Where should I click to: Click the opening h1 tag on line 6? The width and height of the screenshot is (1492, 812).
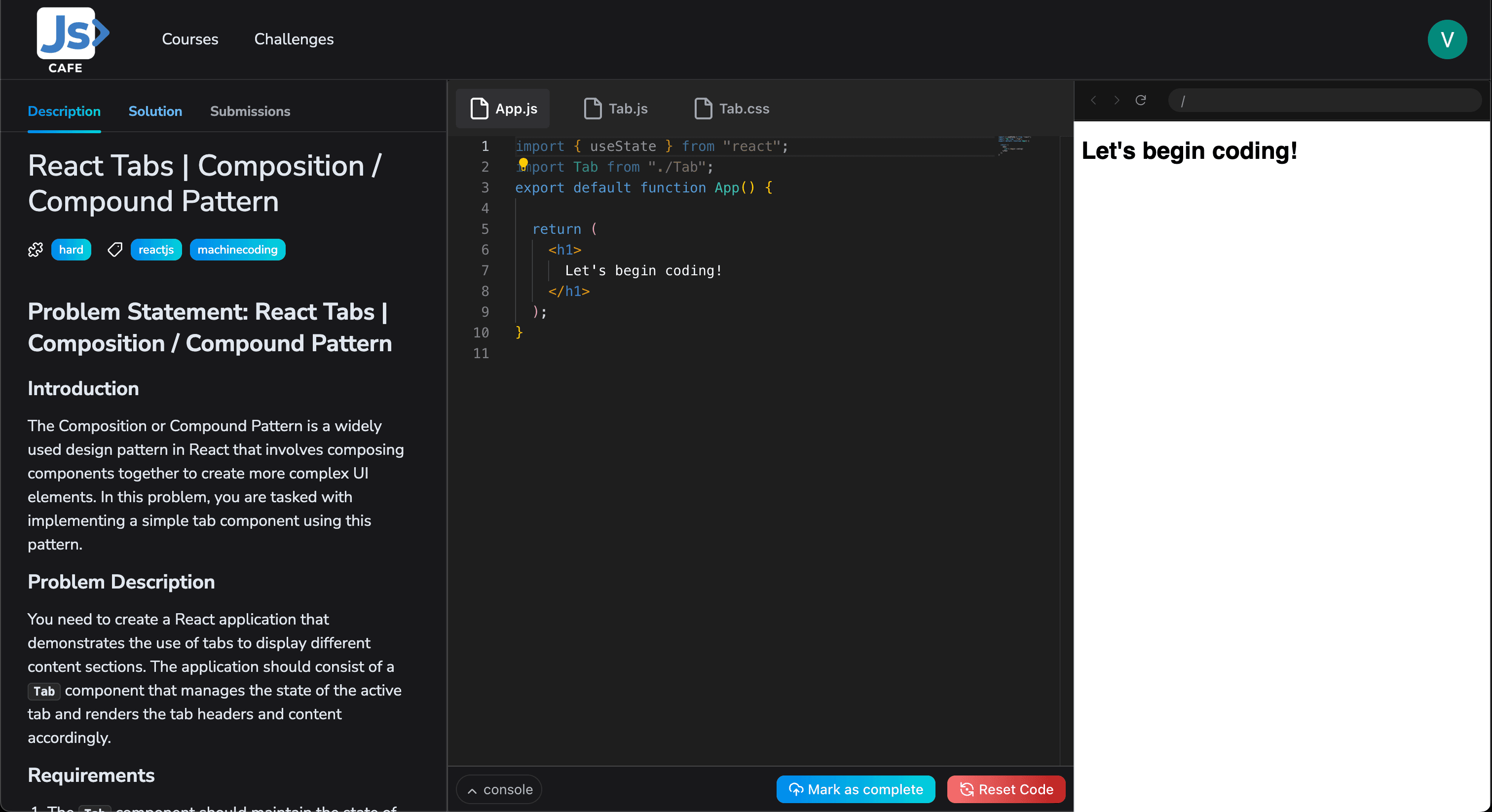pyautogui.click(x=565, y=250)
